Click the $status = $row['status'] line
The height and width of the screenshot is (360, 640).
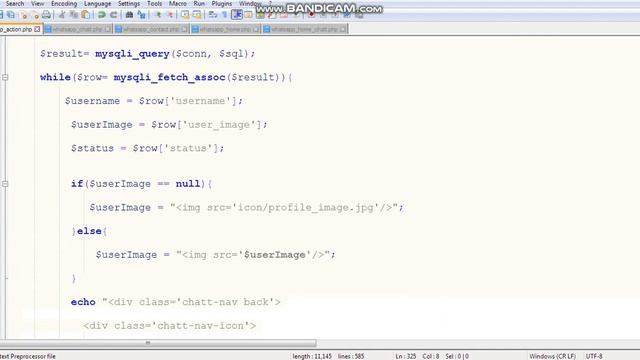click(x=147, y=148)
